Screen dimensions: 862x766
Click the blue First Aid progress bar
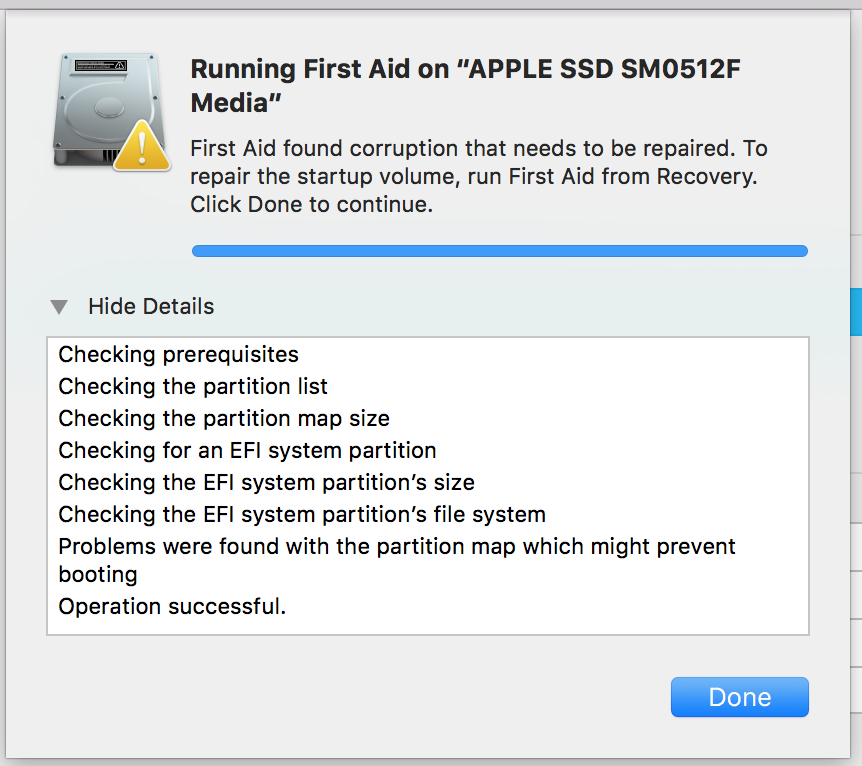tap(499, 251)
